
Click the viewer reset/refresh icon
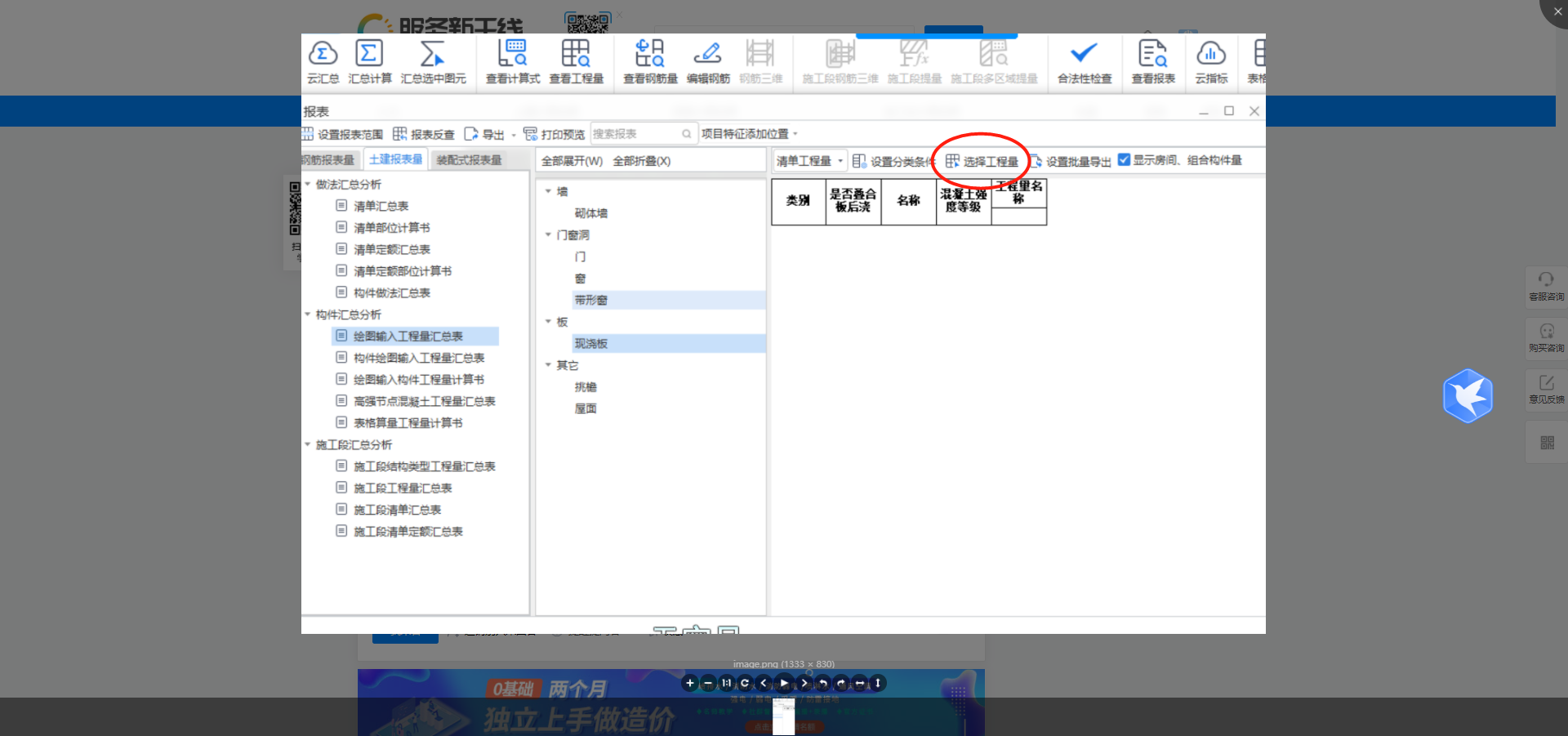(x=745, y=683)
